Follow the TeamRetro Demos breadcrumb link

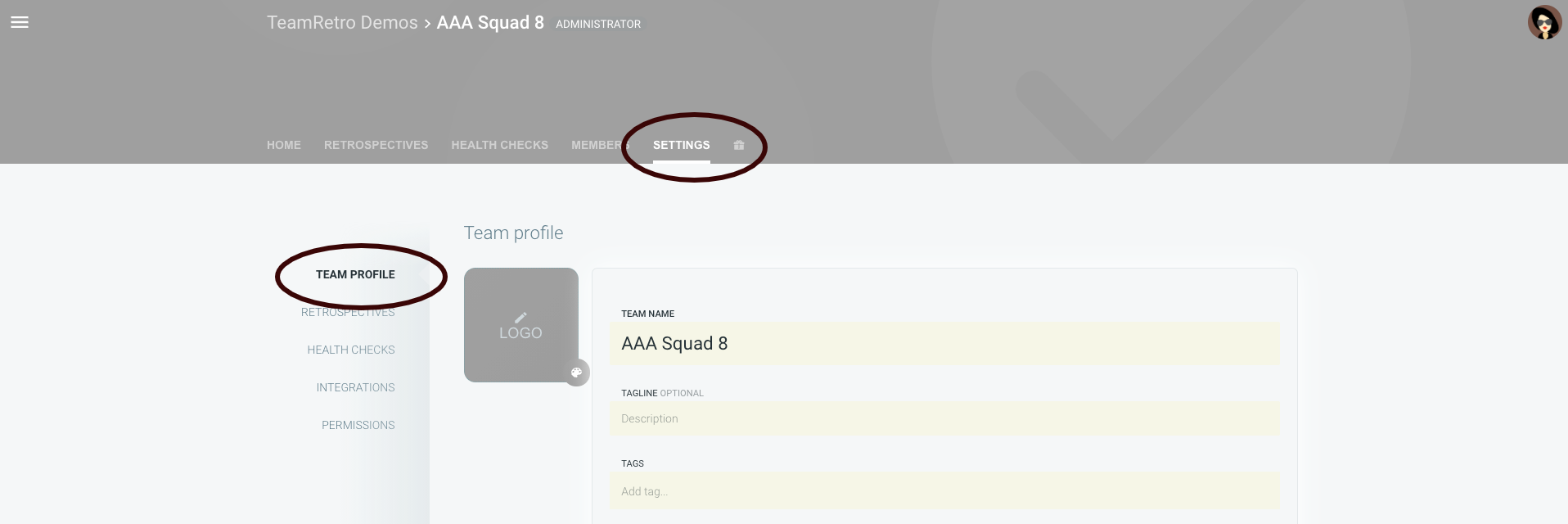tap(342, 23)
